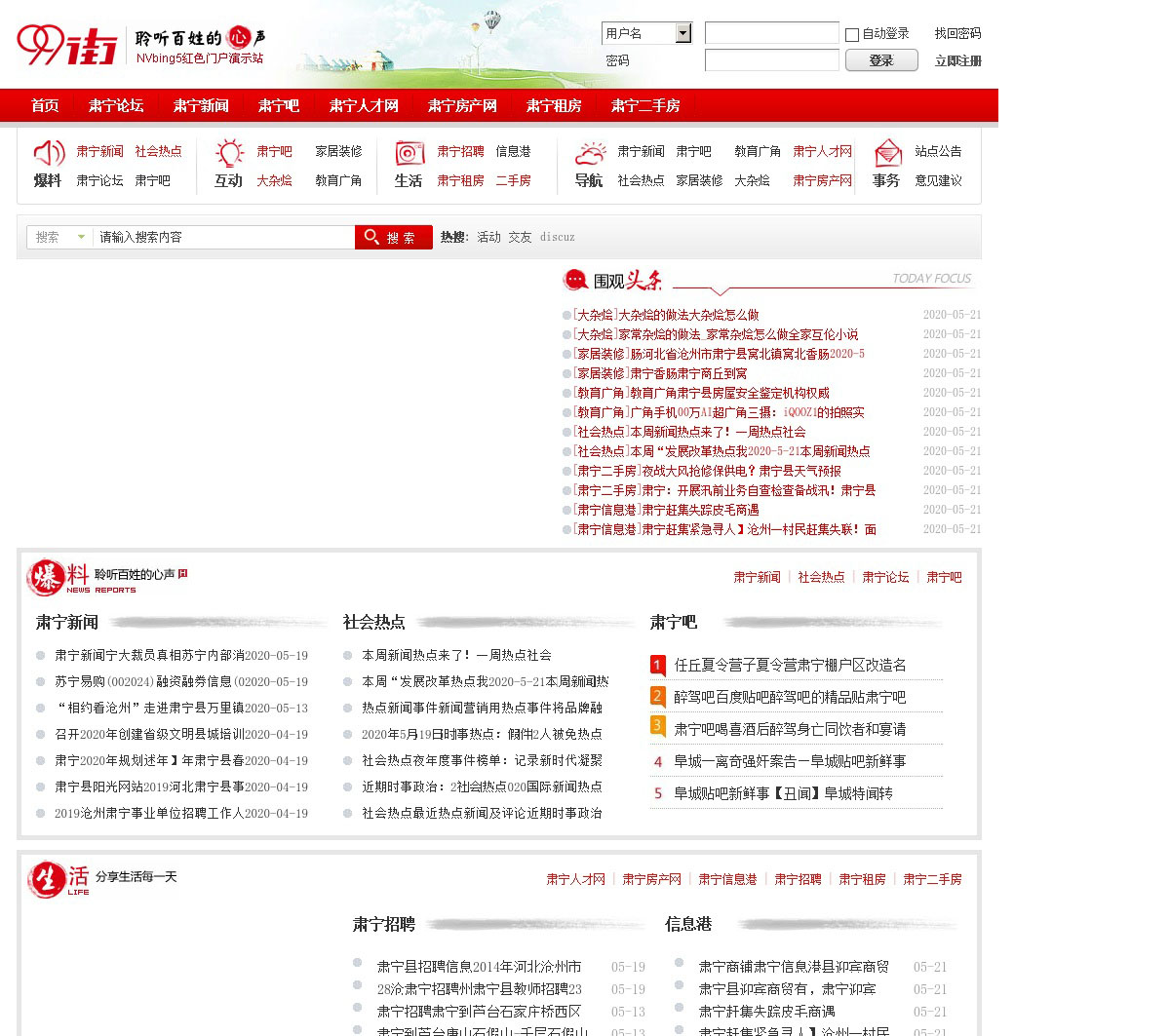Open the 肃宁人才网 navigation tab

click(364, 105)
